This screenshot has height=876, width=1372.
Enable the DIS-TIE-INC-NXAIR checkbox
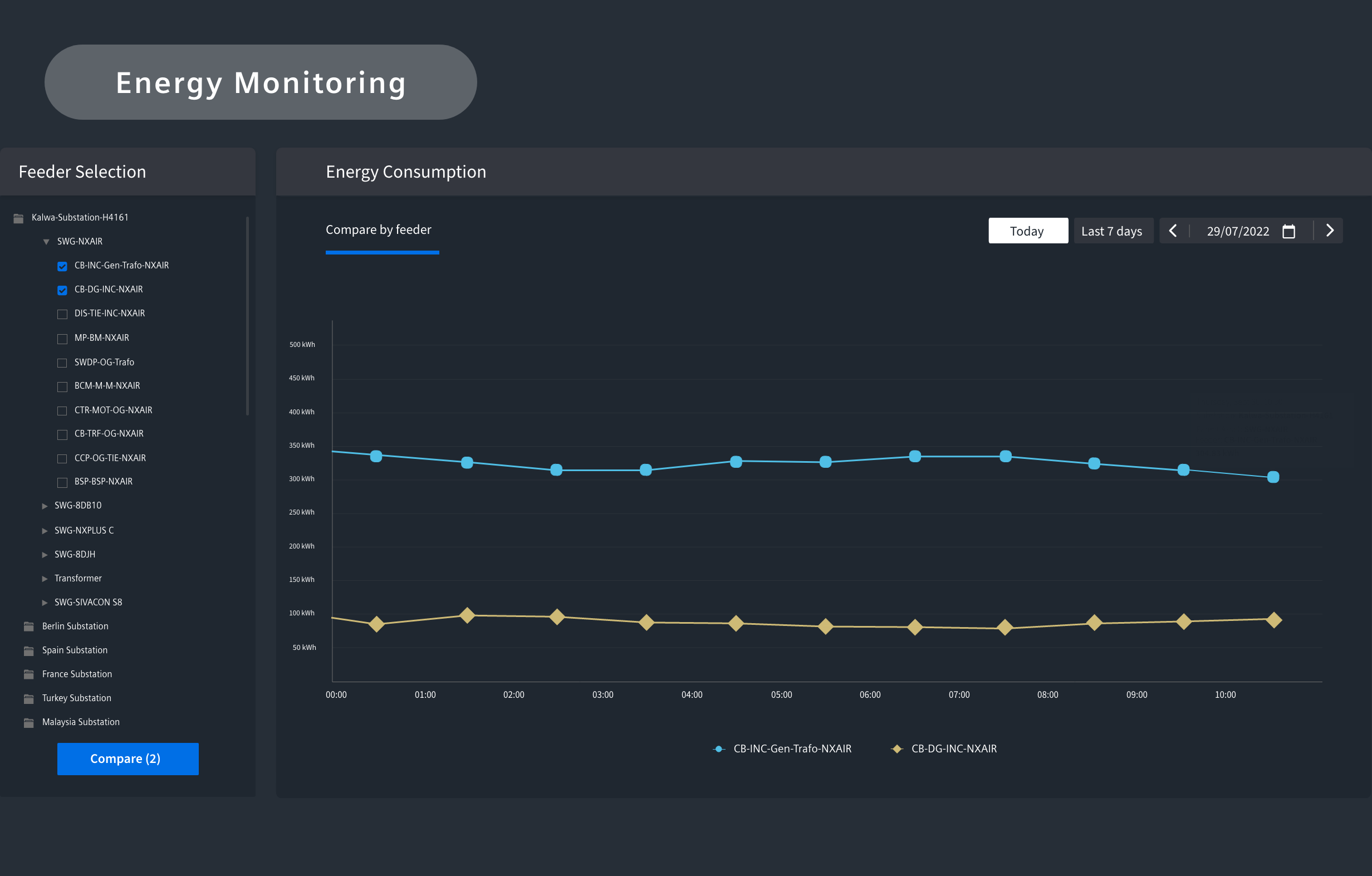tap(62, 314)
